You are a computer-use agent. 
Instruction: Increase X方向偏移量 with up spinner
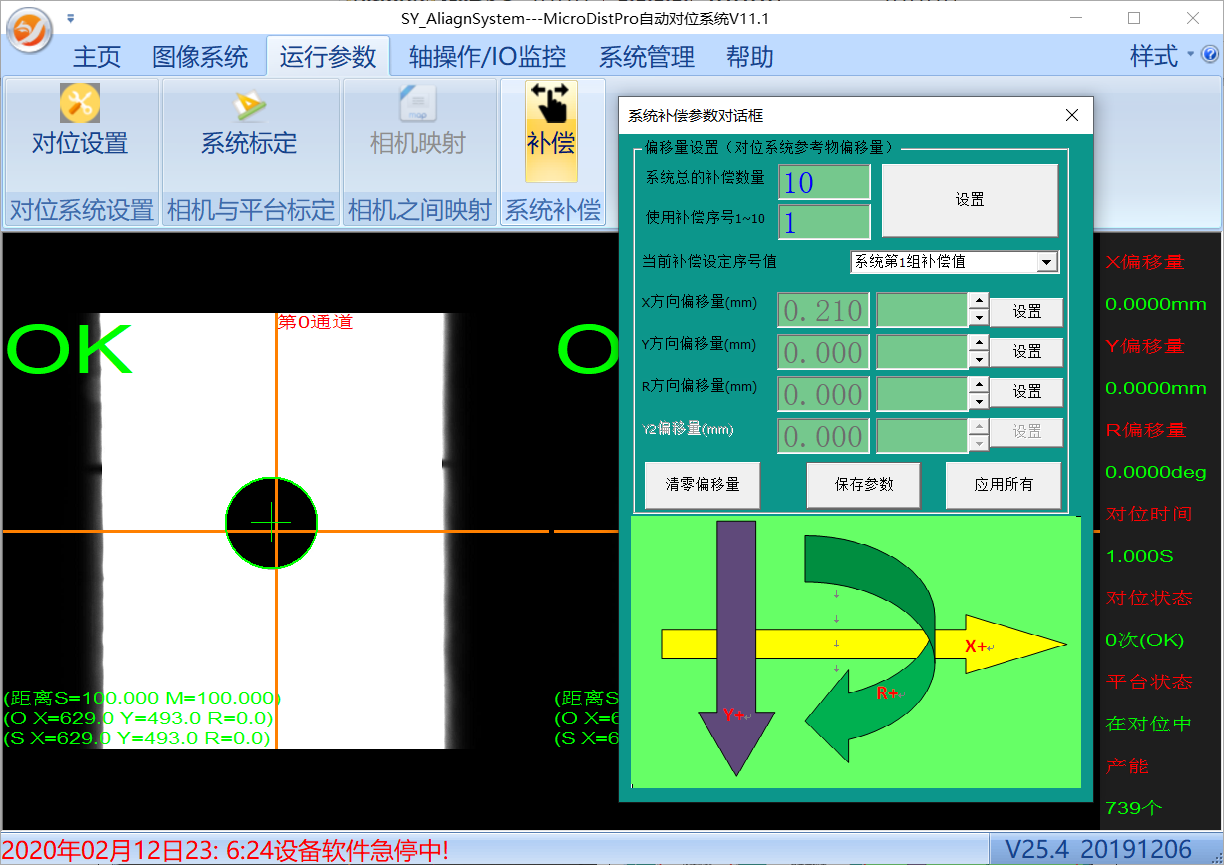pyautogui.click(x=979, y=301)
